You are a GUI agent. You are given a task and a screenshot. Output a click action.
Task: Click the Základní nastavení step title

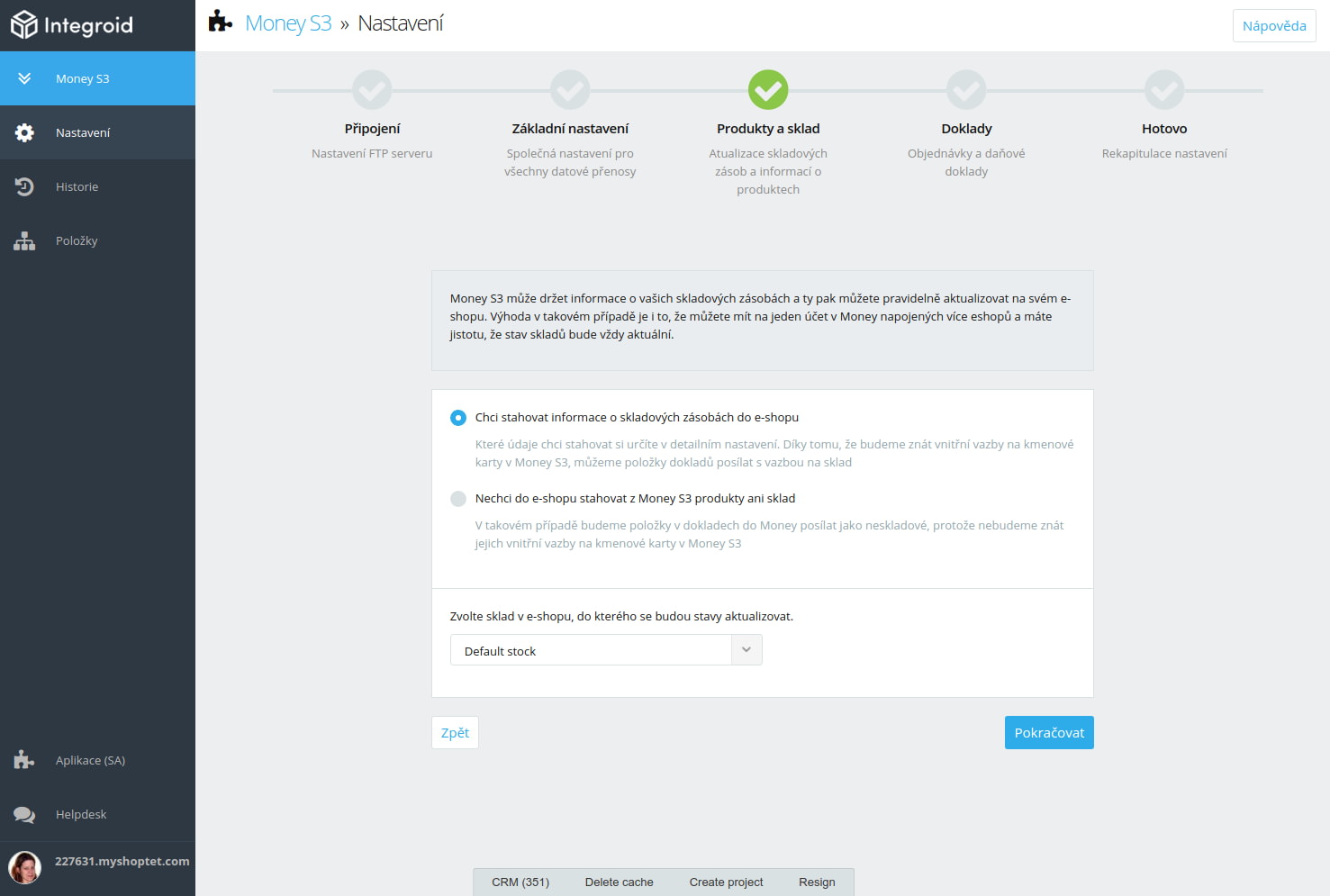click(x=570, y=129)
